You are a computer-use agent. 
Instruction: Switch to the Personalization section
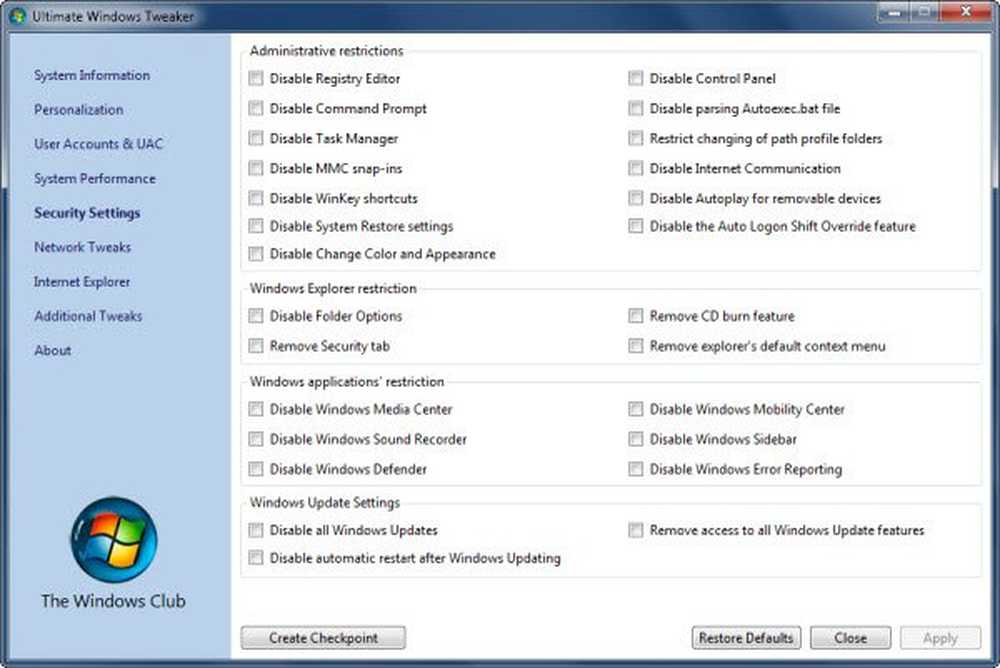(78, 110)
